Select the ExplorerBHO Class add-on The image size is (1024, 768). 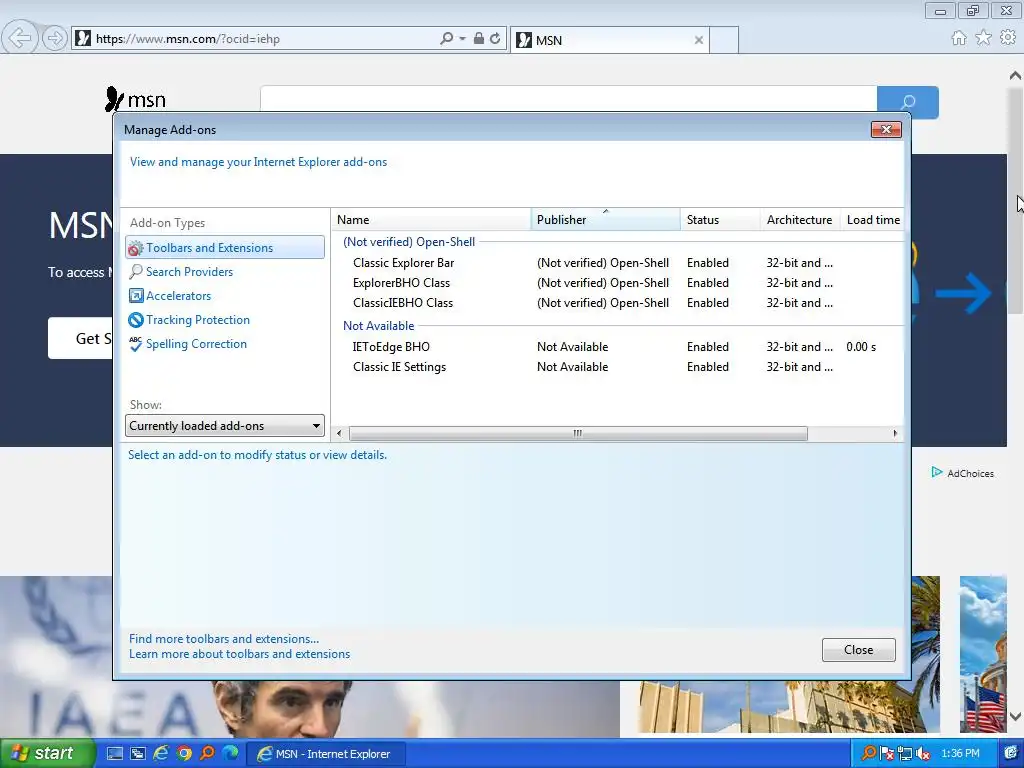click(x=401, y=283)
